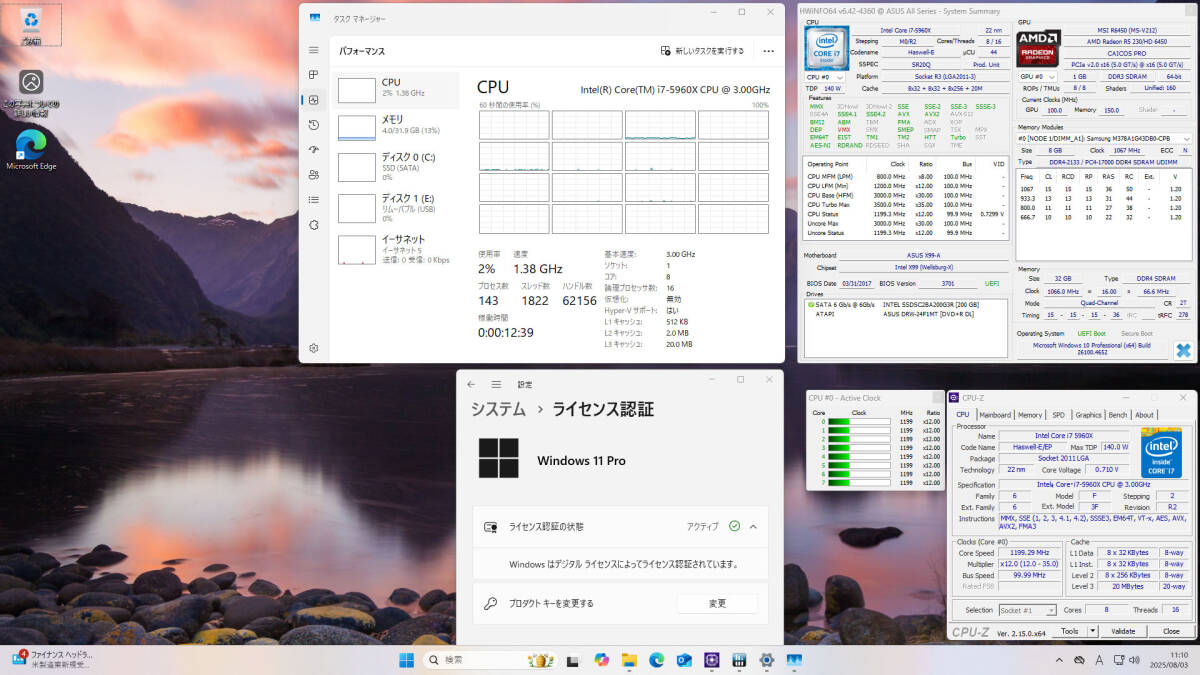Open Tools dropdown arrow in CPU-Z

(1093, 631)
